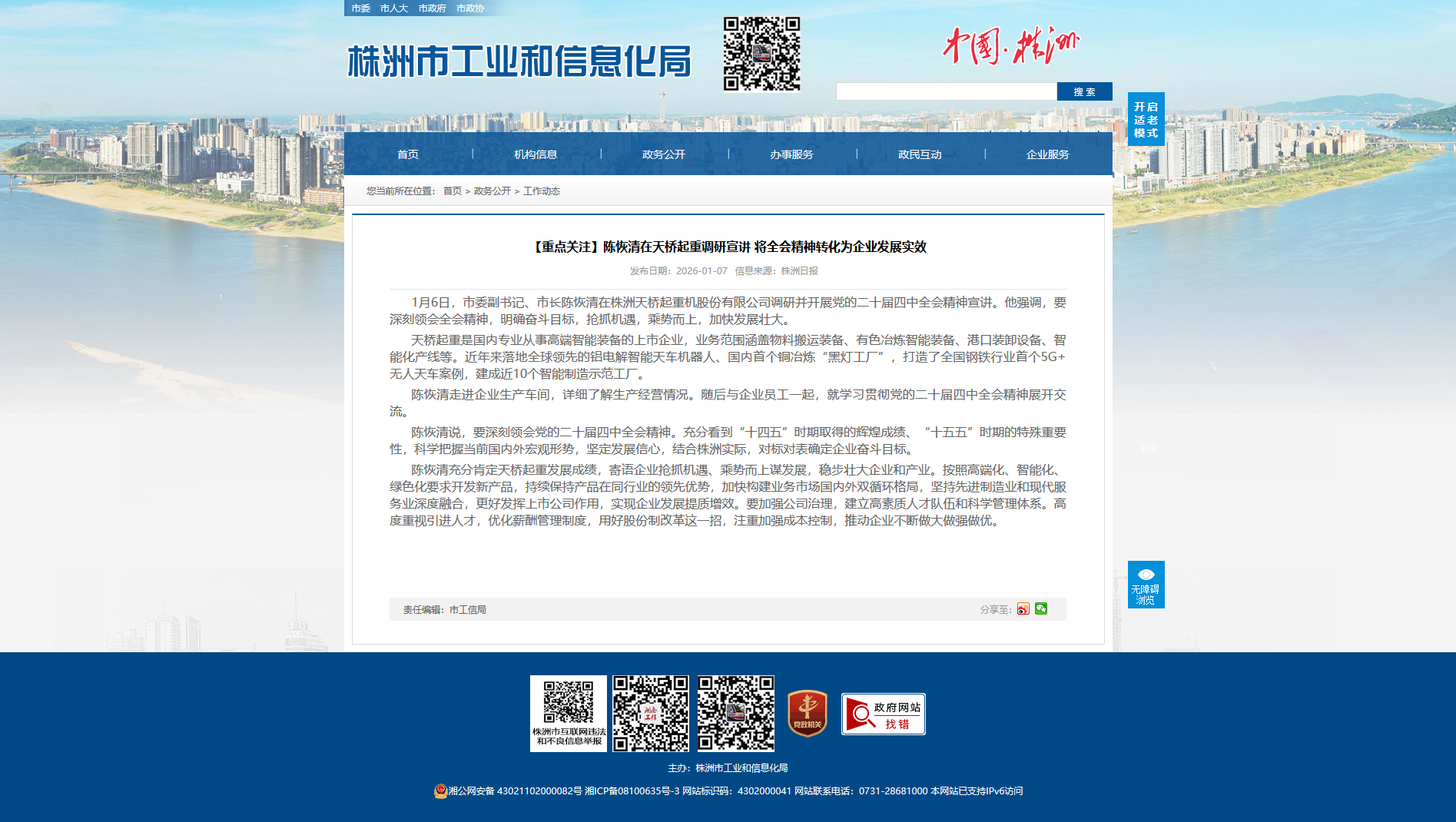This screenshot has width=1456, height=822.
Task: Enable 无障碍浏览 accessibility browsing
Action: 1146,585
